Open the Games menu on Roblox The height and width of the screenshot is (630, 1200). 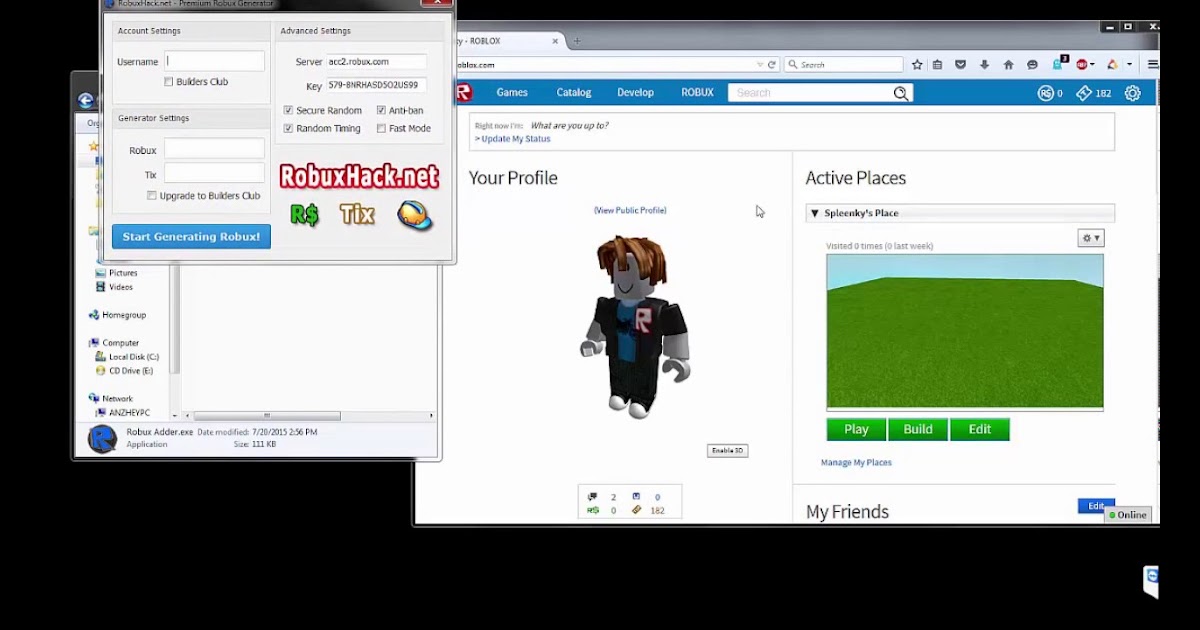tap(512, 93)
